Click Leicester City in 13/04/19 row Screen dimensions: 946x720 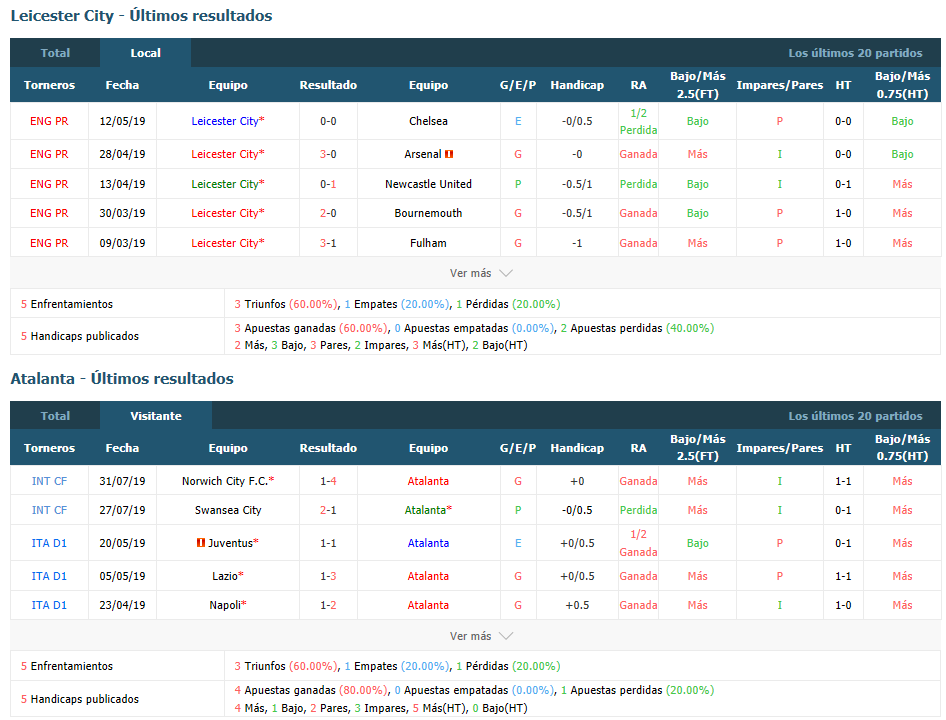225,184
